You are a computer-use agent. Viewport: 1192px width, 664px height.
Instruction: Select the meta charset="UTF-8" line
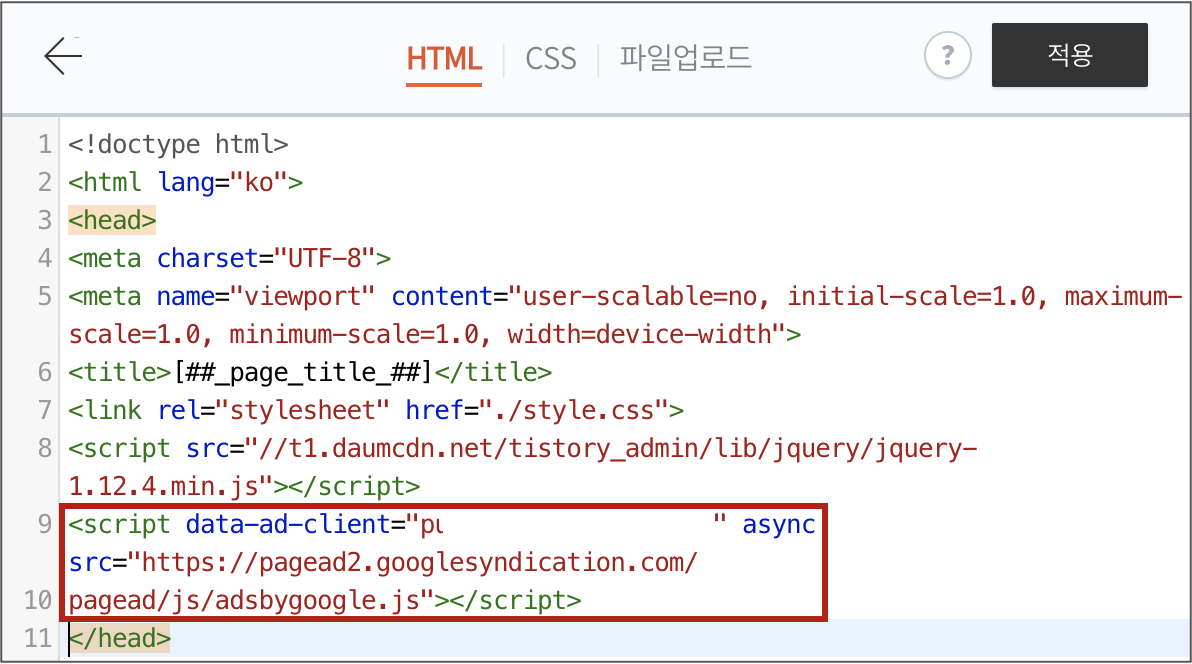(230, 259)
